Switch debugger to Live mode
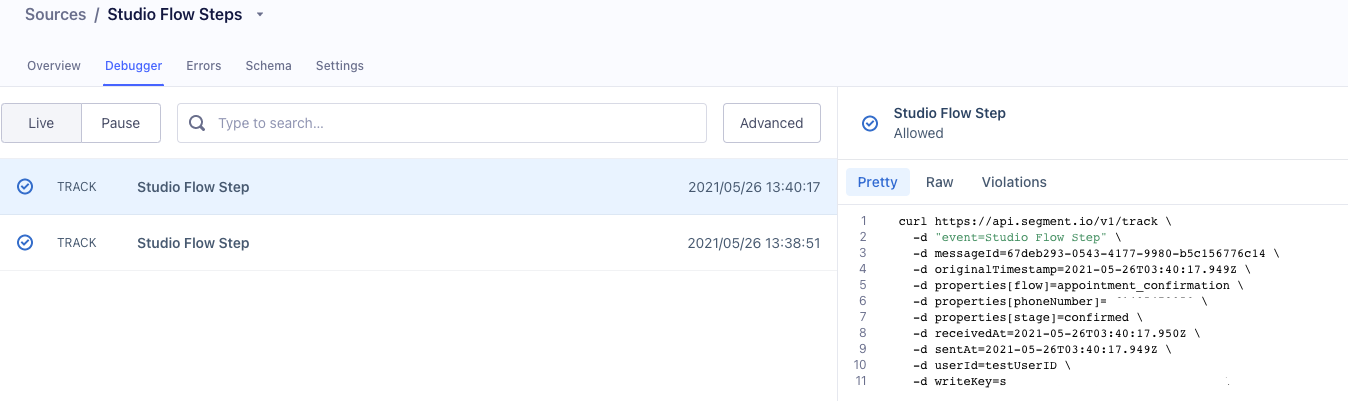This screenshot has height=401, width=1348. (41, 123)
